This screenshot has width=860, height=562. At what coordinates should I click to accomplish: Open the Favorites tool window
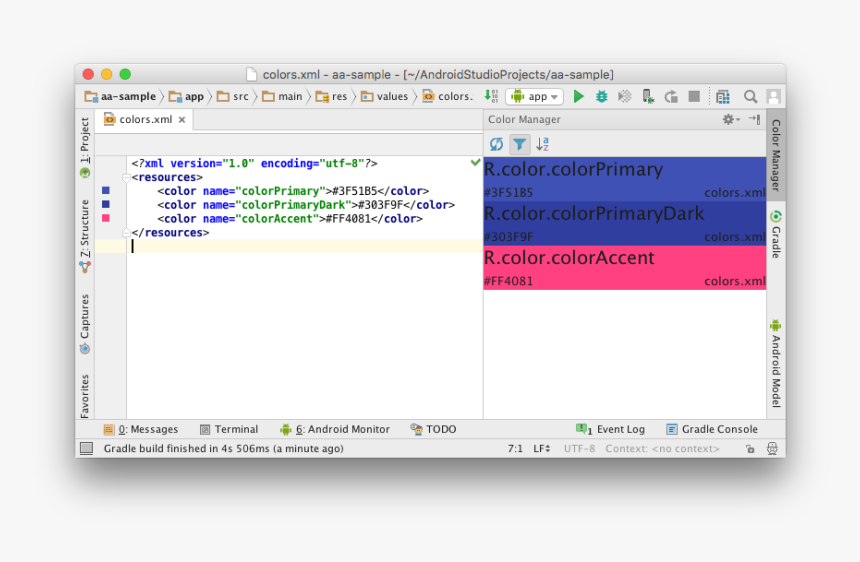[84, 396]
